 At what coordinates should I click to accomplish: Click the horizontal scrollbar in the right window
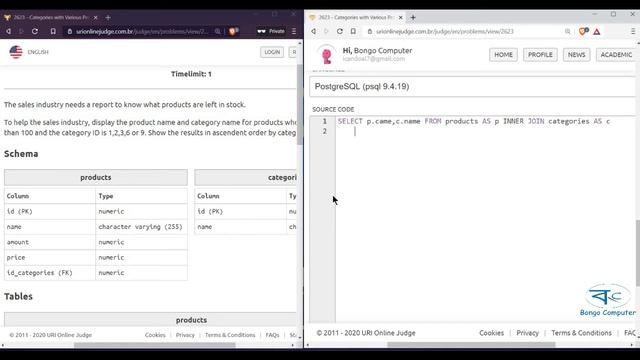click(471, 345)
